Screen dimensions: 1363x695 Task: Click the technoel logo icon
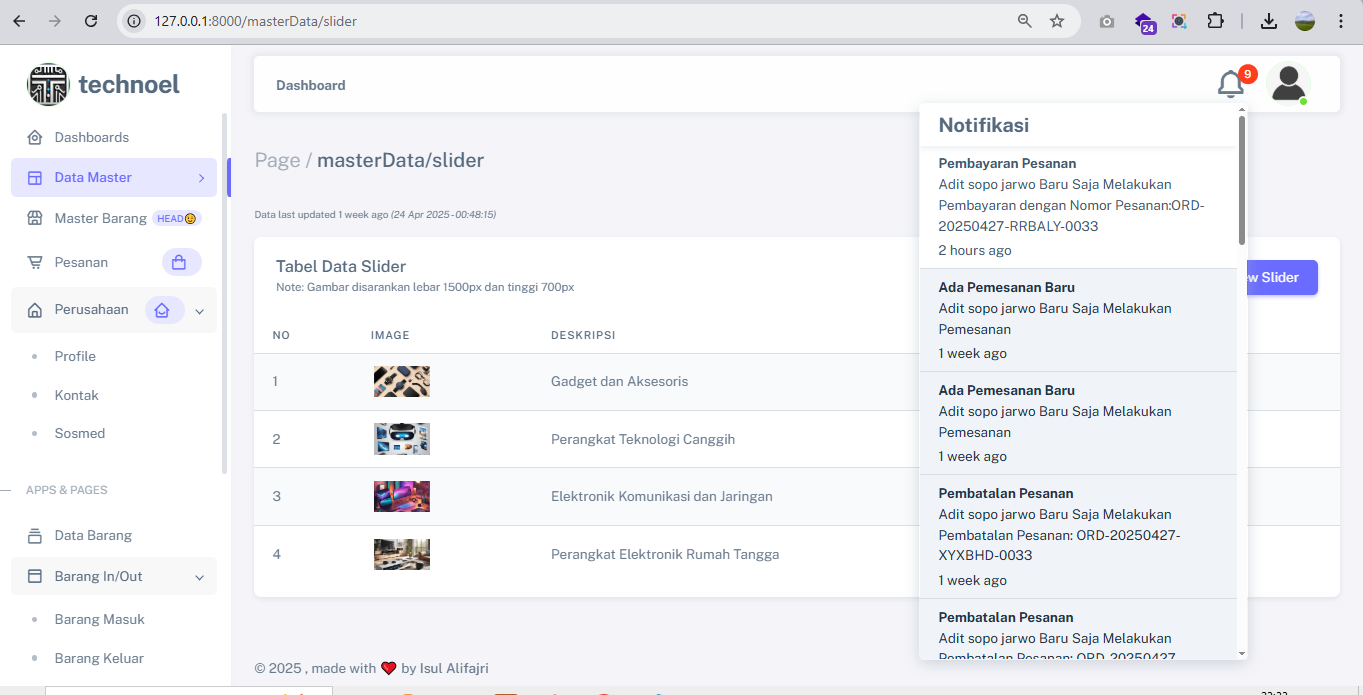pos(48,85)
